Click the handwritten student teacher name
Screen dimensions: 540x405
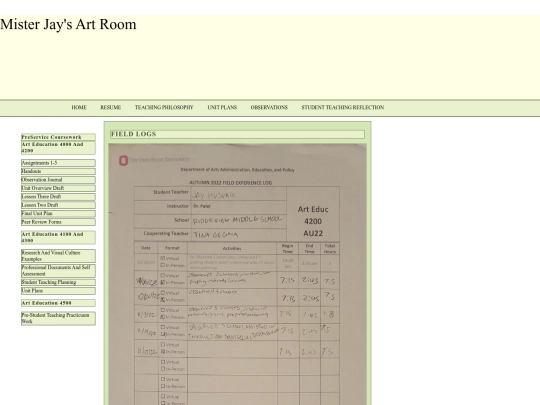214,195
